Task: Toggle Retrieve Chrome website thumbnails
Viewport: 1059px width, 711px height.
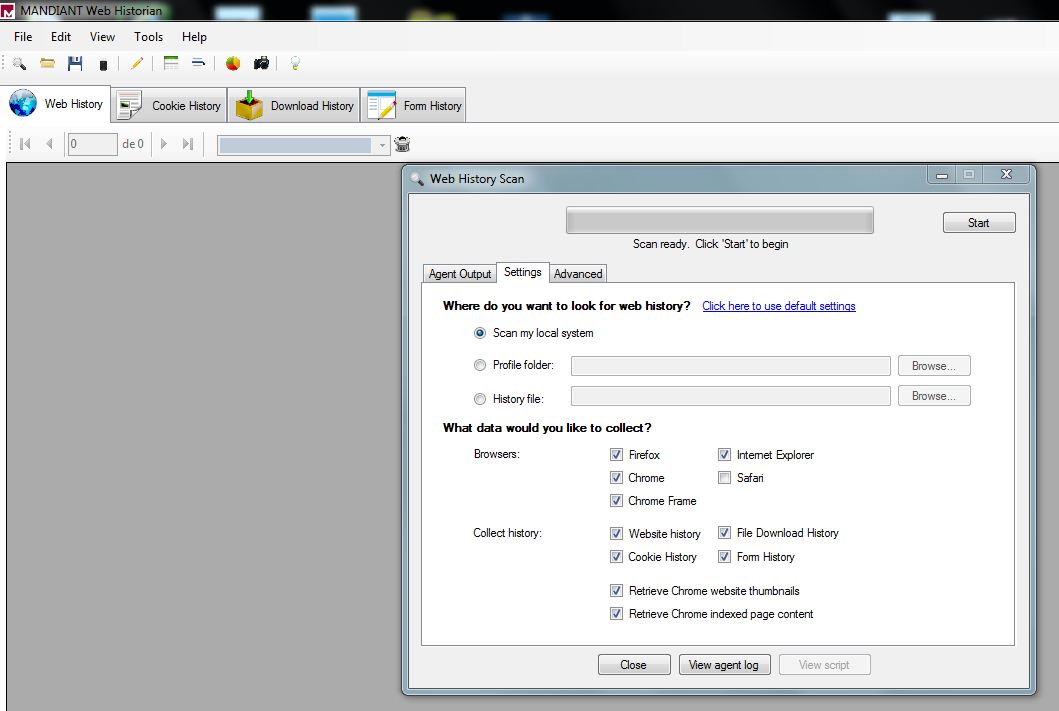Action: pos(616,591)
